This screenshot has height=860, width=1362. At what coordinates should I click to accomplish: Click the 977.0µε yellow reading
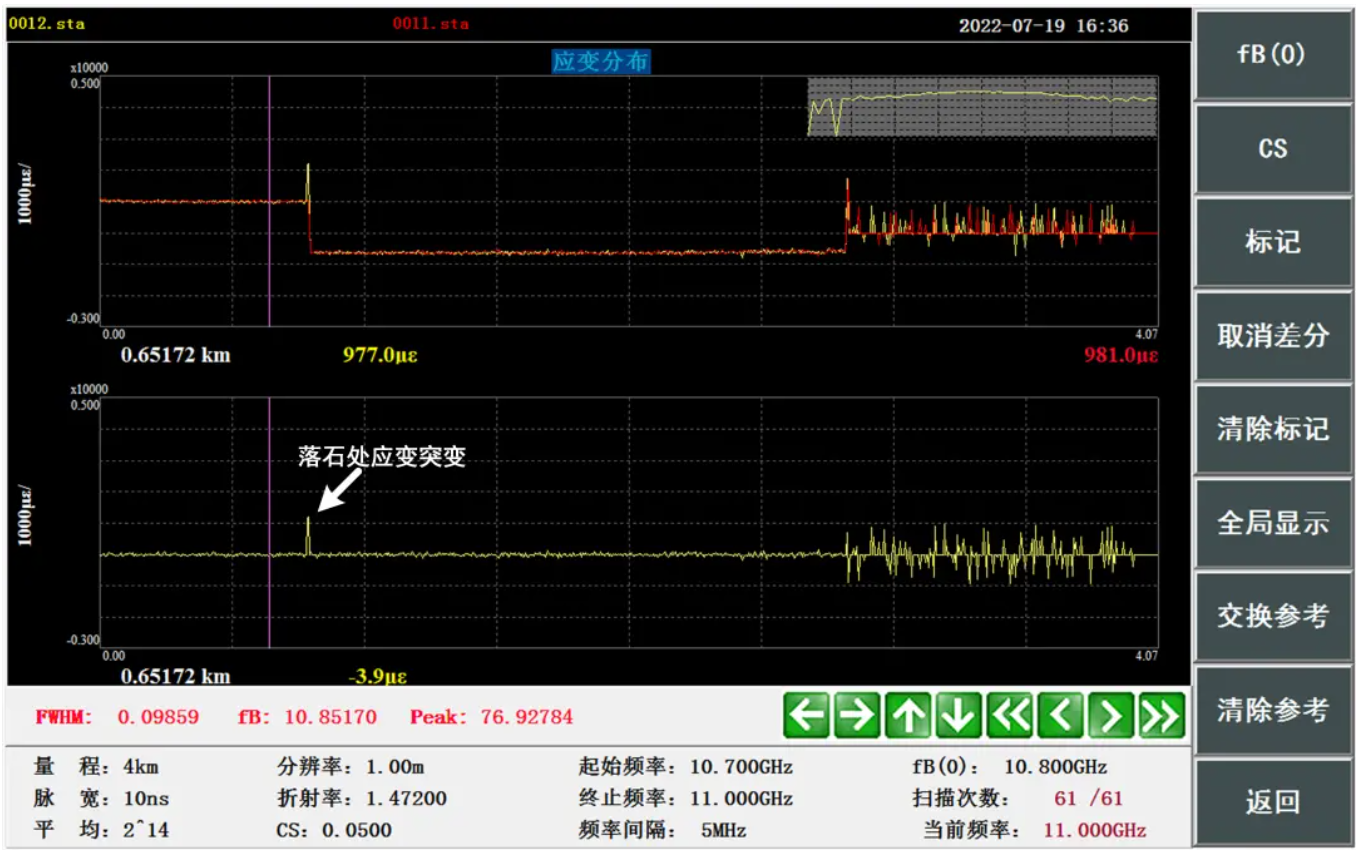click(380, 354)
